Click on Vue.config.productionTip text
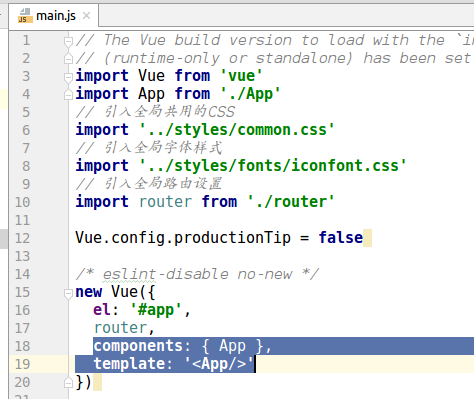 click(183, 238)
